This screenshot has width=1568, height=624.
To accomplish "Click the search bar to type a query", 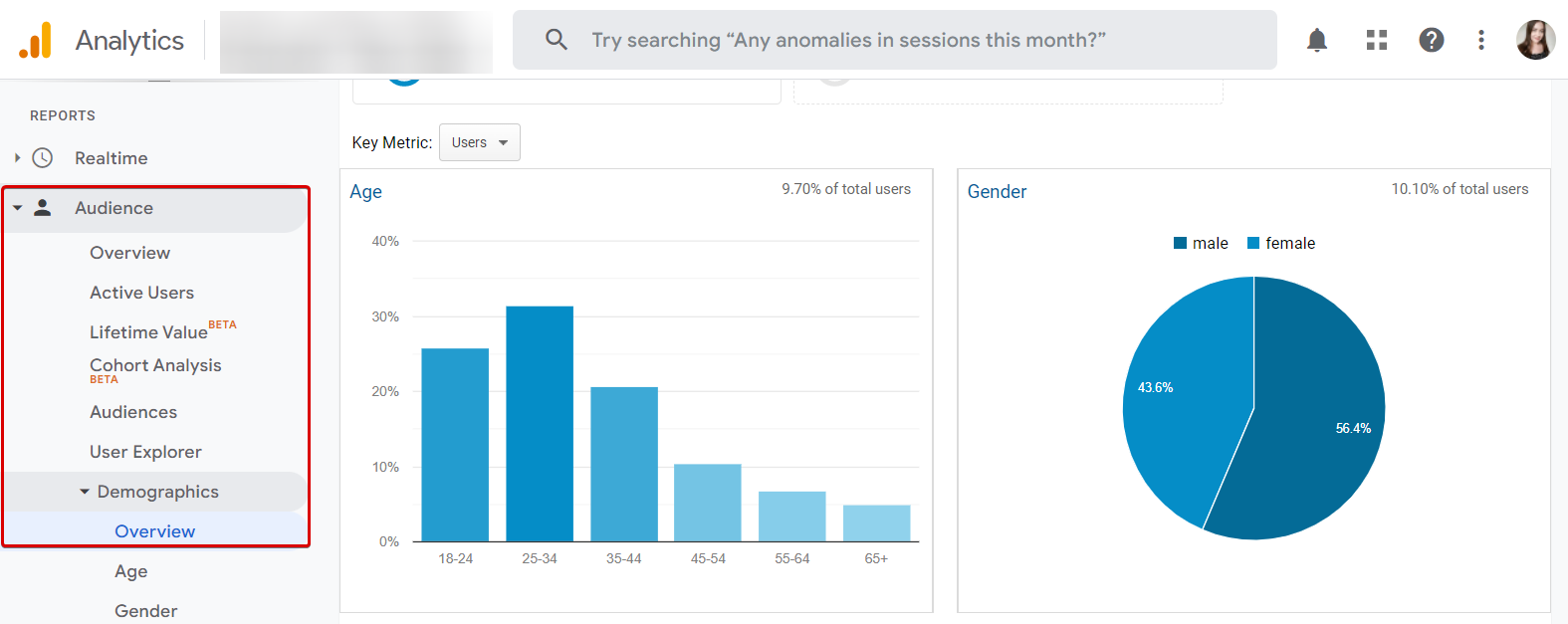I will [x=894, y=39].
